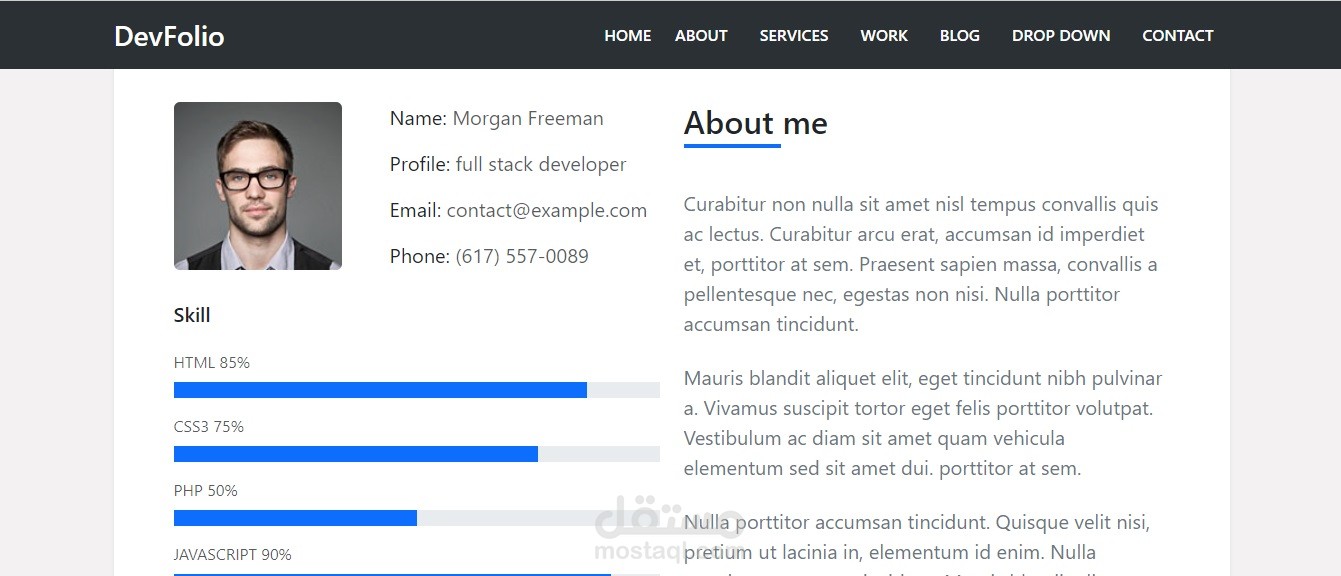The height and width of the screenshot is (576, 1341).
Task: Click the profile portrait photo
Action: tap(258, 186)
